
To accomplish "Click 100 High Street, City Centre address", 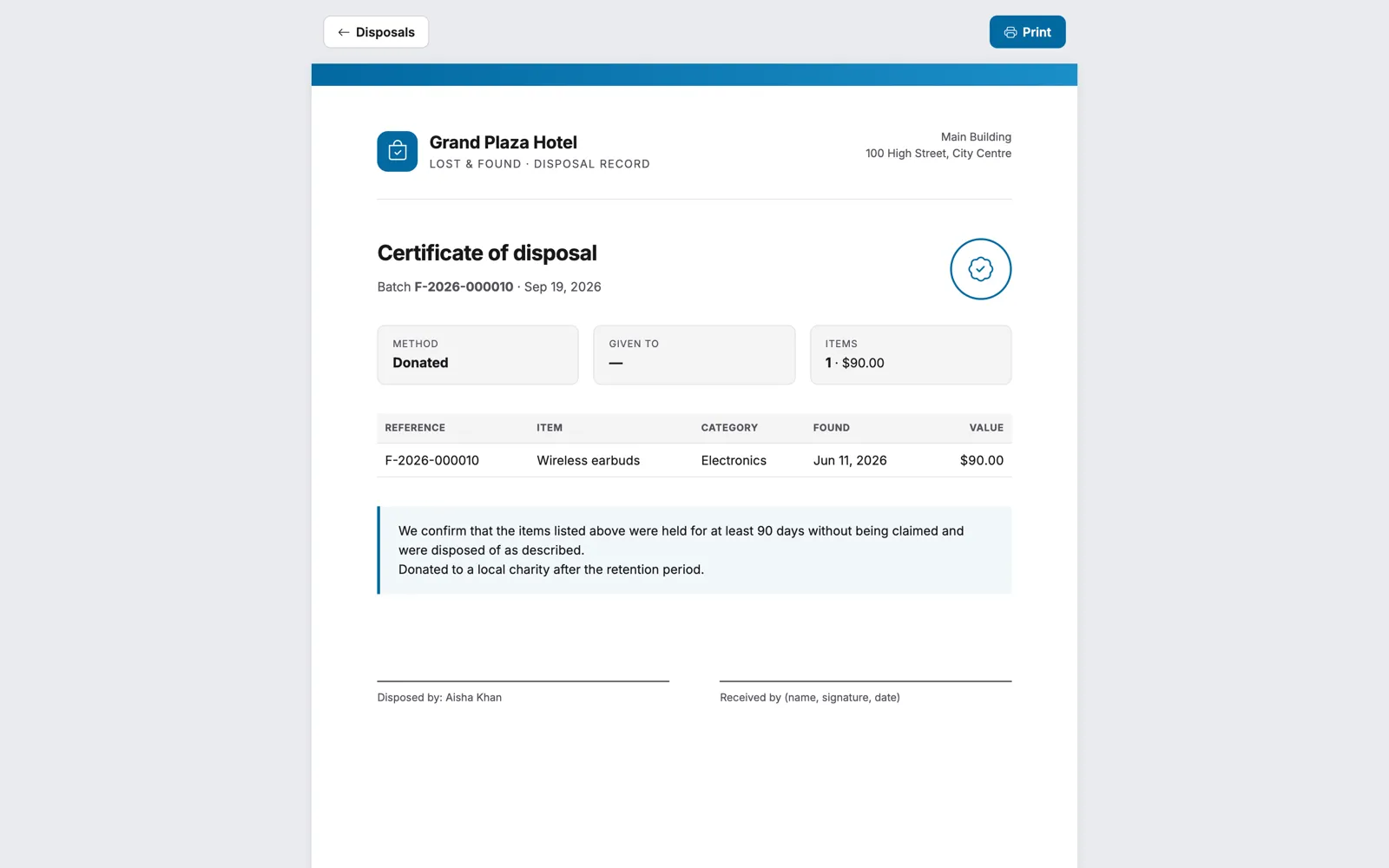I will (938, 154).
